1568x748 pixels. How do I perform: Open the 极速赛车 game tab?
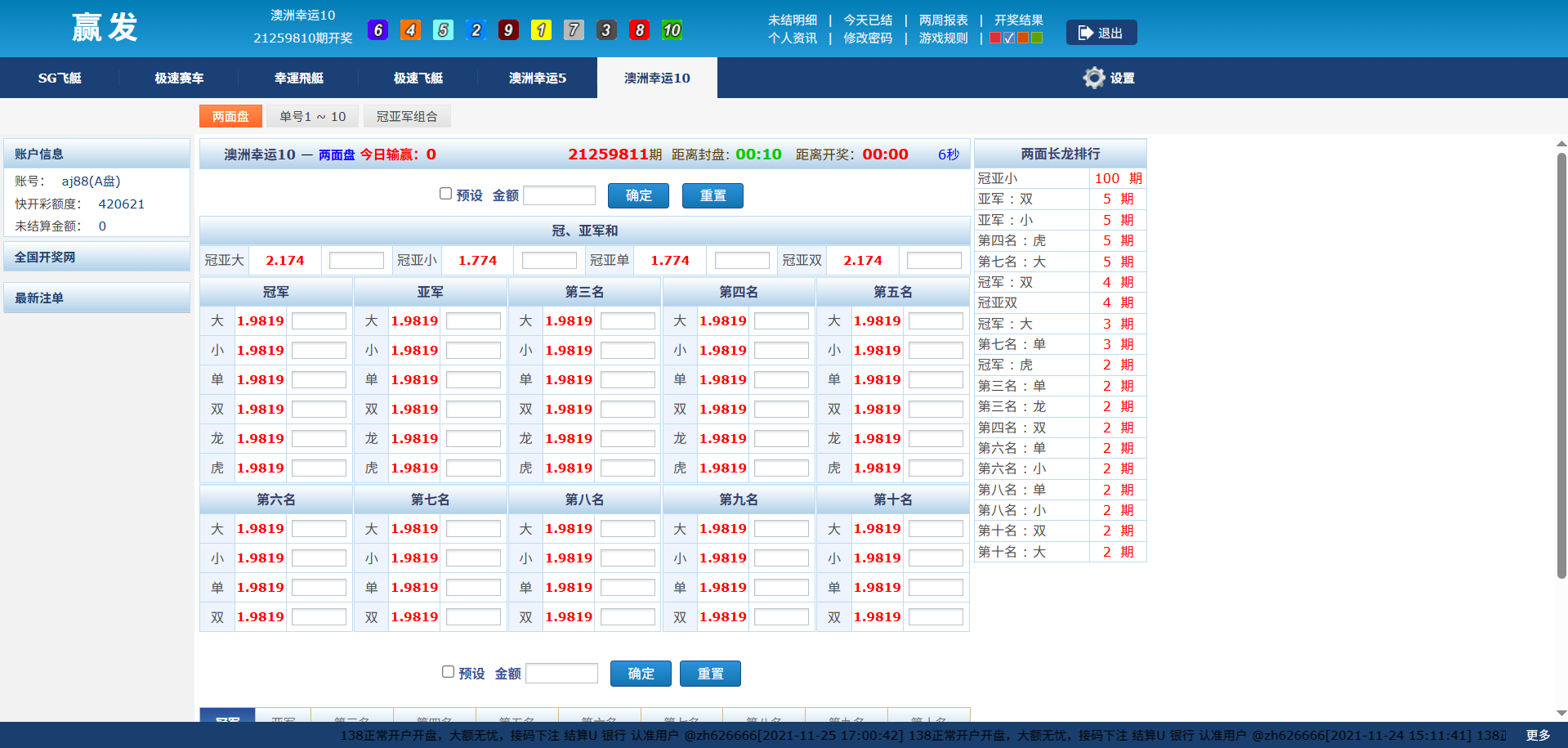179,78
